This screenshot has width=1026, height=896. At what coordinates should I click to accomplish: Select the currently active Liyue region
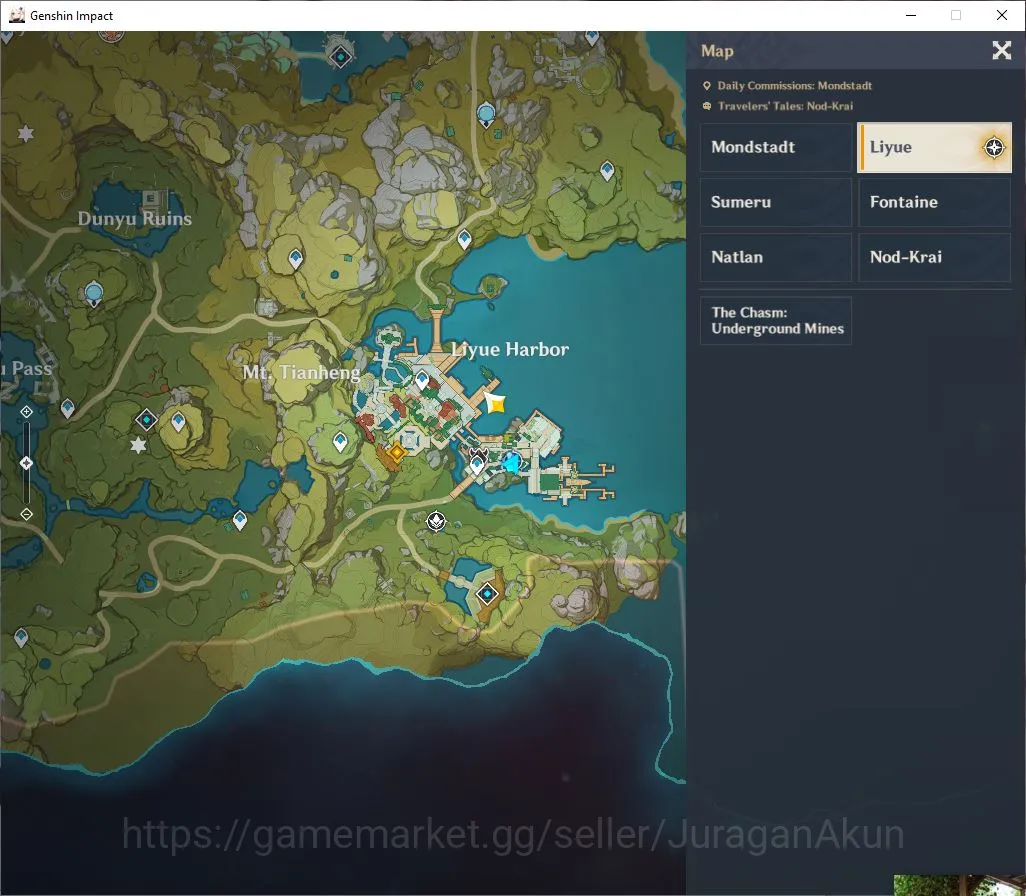pyautogui.click(x=934, y=147)
